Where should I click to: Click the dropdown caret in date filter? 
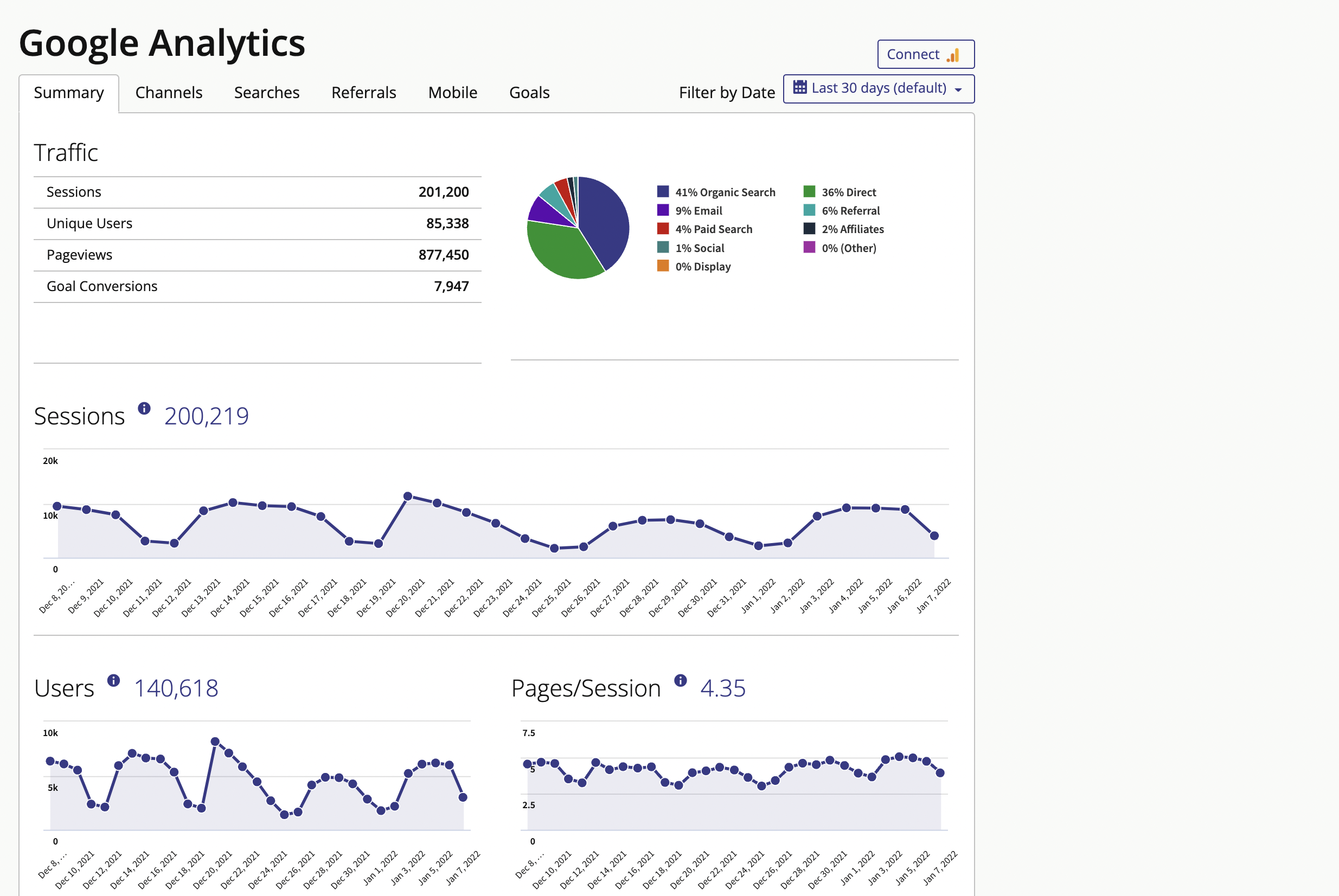coord(959,90)
